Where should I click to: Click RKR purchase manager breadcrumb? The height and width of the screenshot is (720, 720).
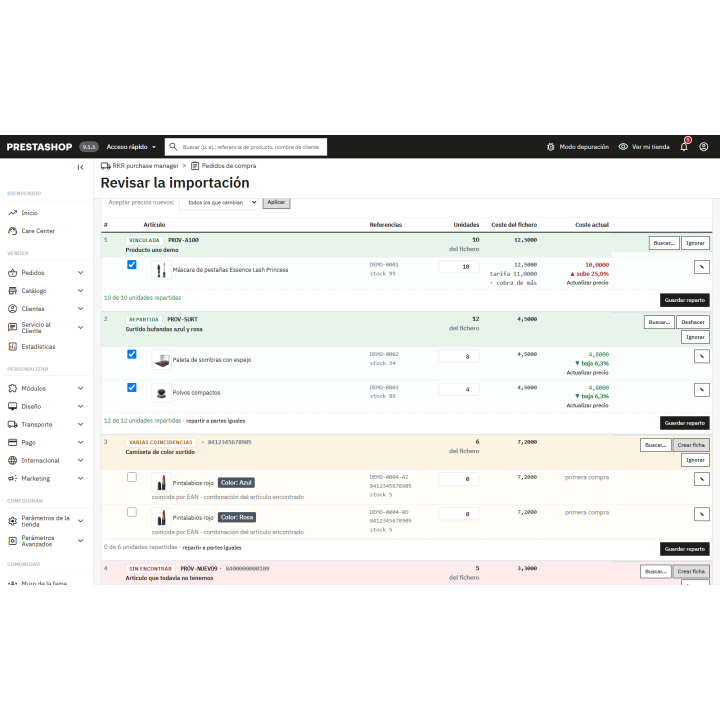pos(145,166)
